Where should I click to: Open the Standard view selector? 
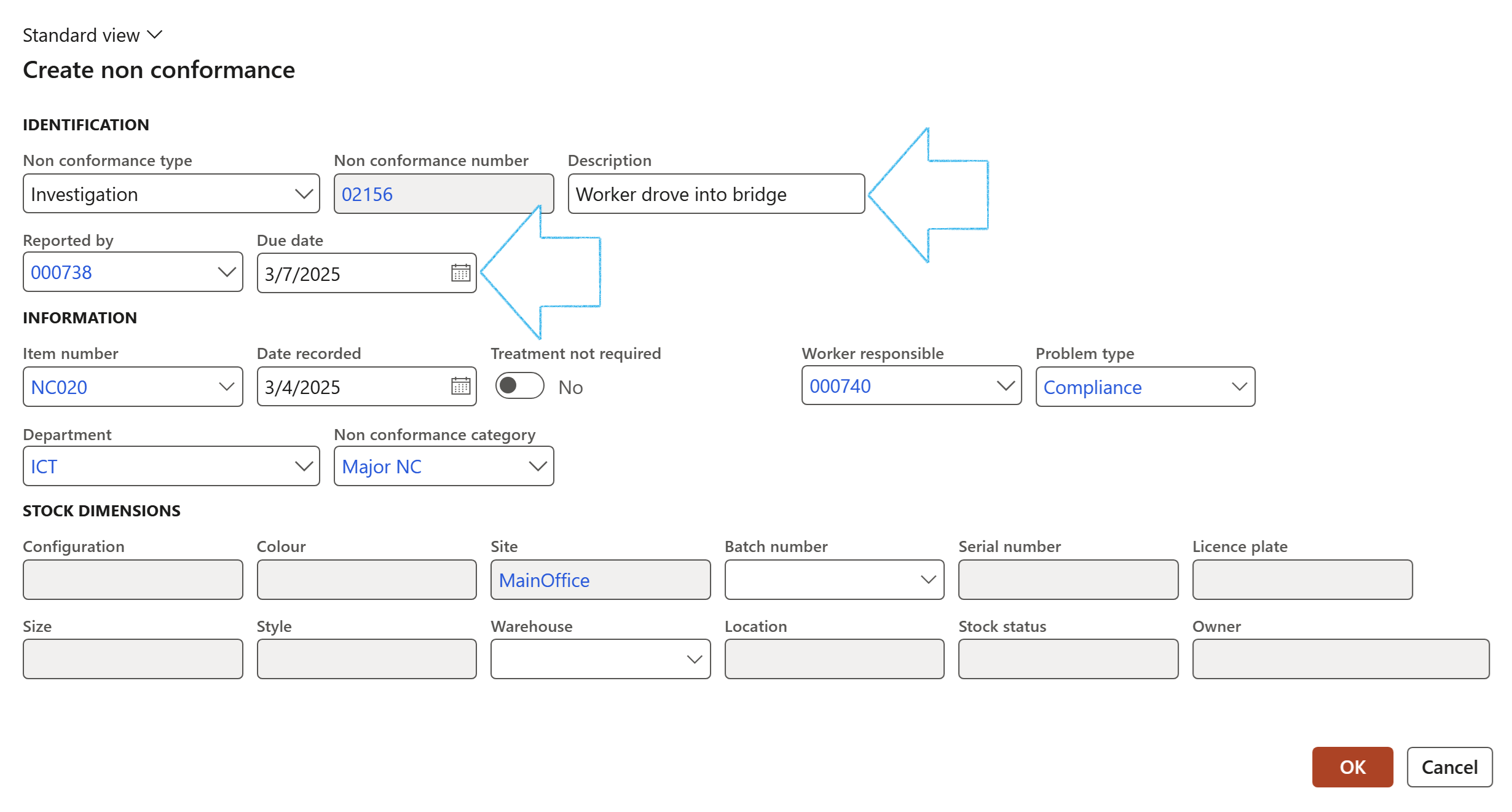pyautogui.click(x=92, y=35)
